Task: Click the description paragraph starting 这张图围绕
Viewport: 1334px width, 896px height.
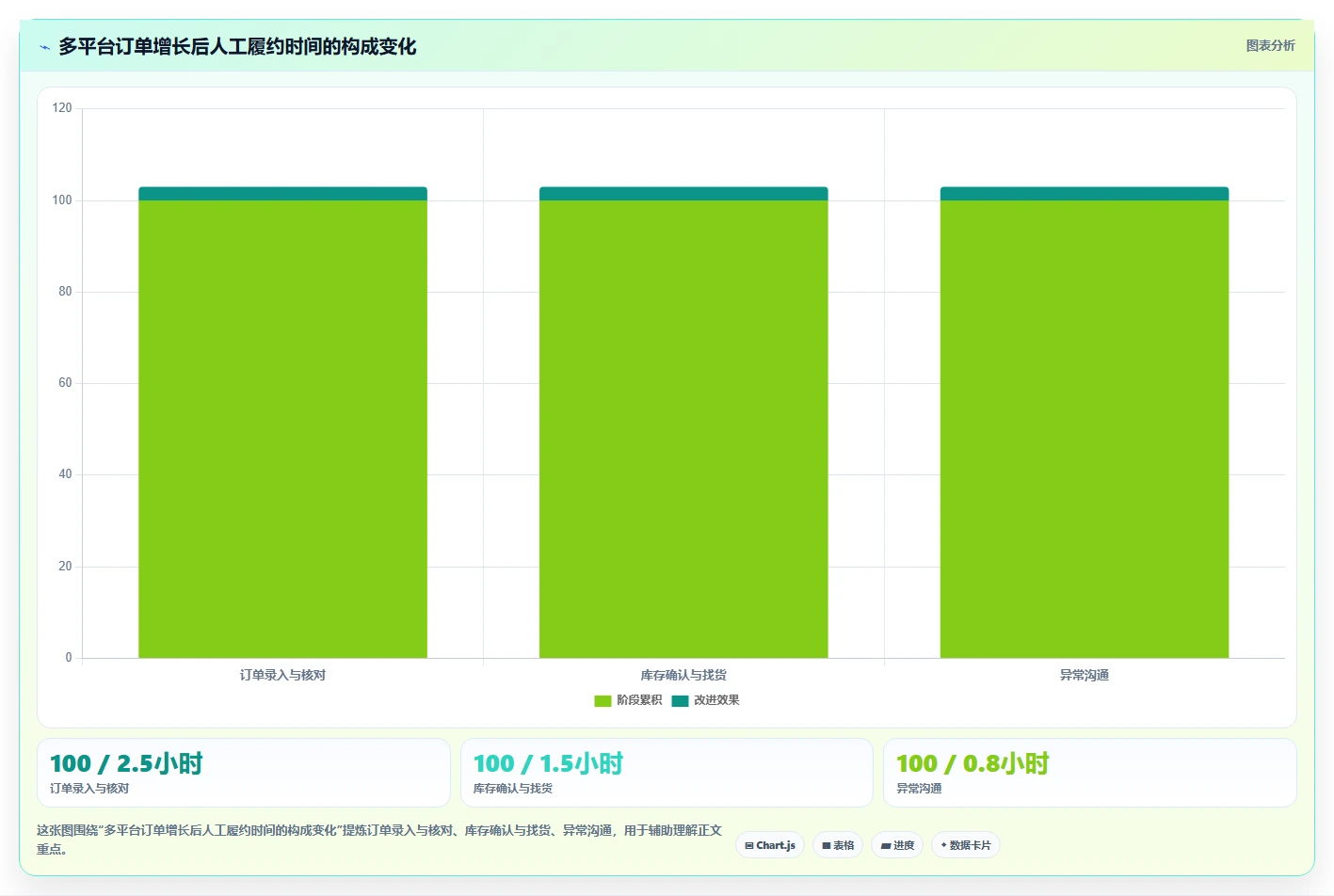Action: pos(379,840)
